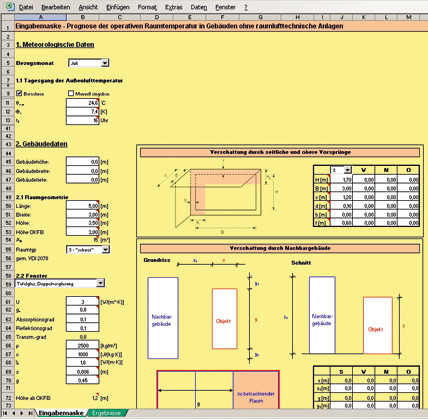Switch to the Ergebnisse sheet tab
The width and height of the screenshot is (428, 419).
(106, 413)
